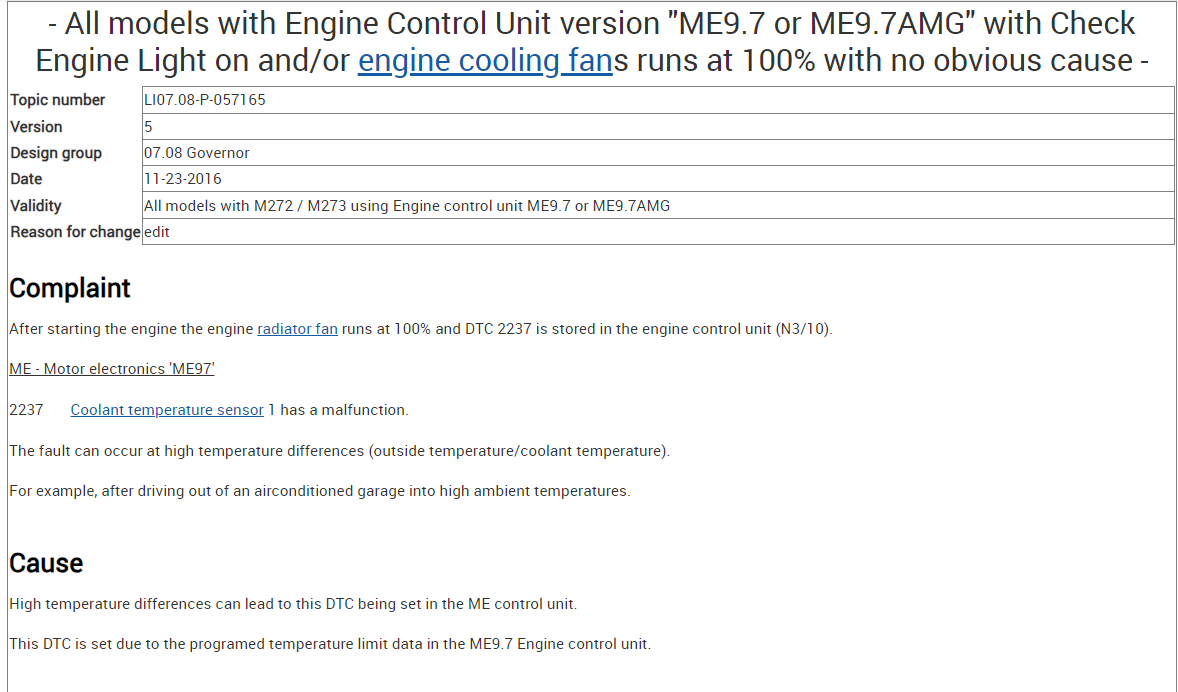Click the paragraph about programed temperature limit data
1178x692 pixels.
coord(330,644)
